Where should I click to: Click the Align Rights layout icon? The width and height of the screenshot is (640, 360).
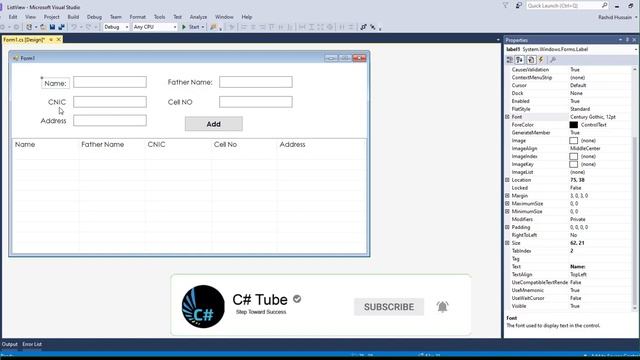click(x=262, y=27)
